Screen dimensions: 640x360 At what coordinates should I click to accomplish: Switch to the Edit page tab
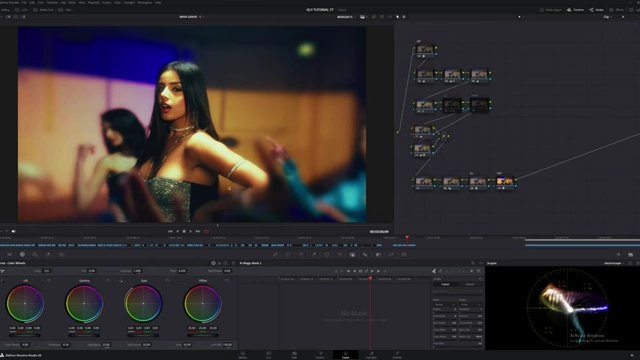(x=294, y=354)
